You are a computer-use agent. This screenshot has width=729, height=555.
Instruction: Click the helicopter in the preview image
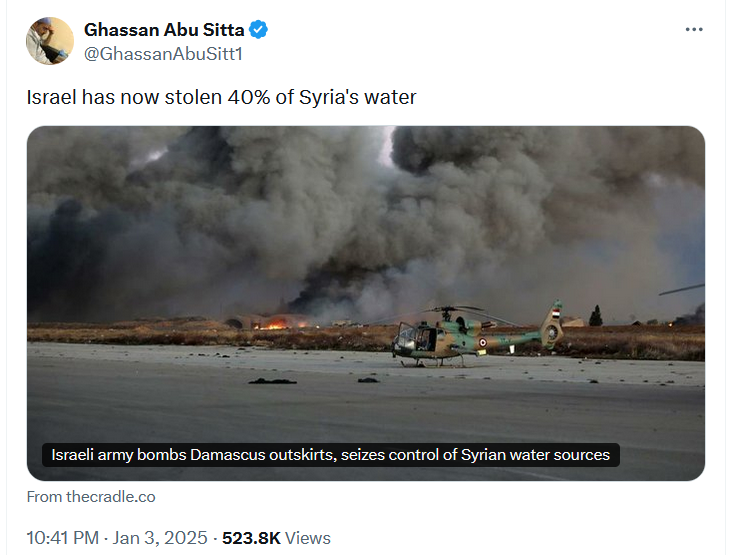tap(470, 335)
